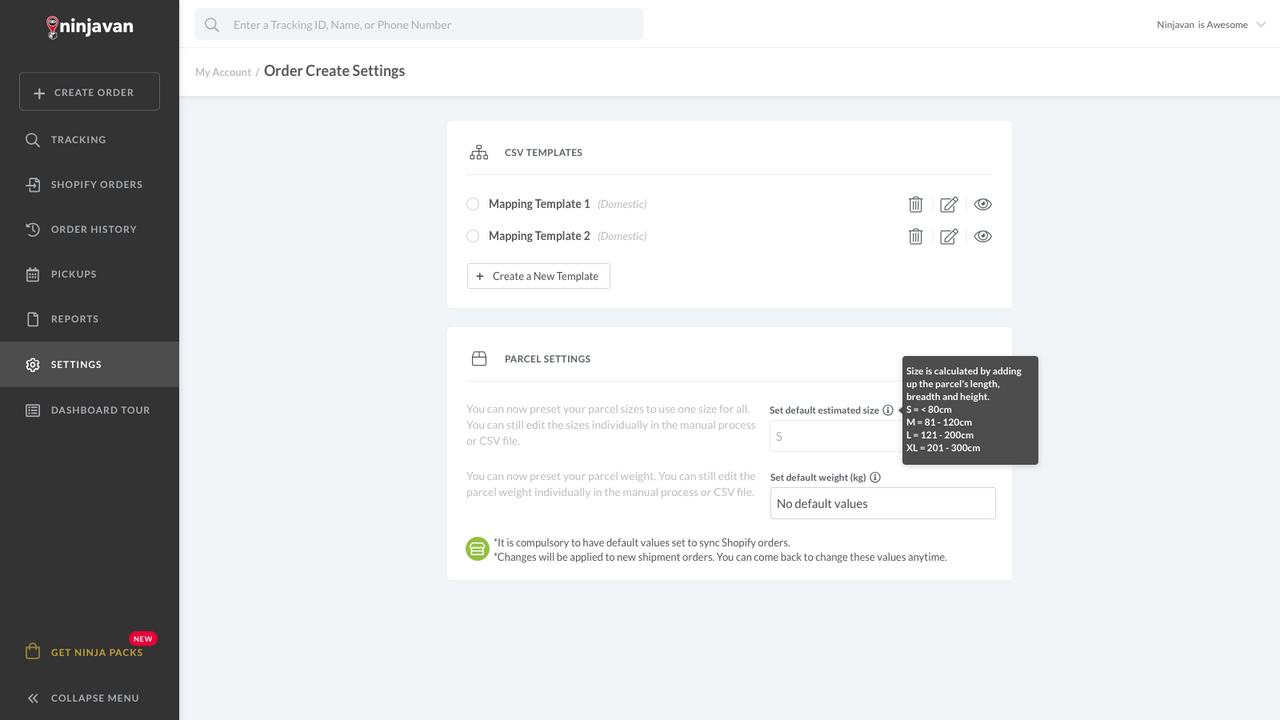
Task: Preview Mapping Template 1 with eye icon
Action: (x=983, y=204)
